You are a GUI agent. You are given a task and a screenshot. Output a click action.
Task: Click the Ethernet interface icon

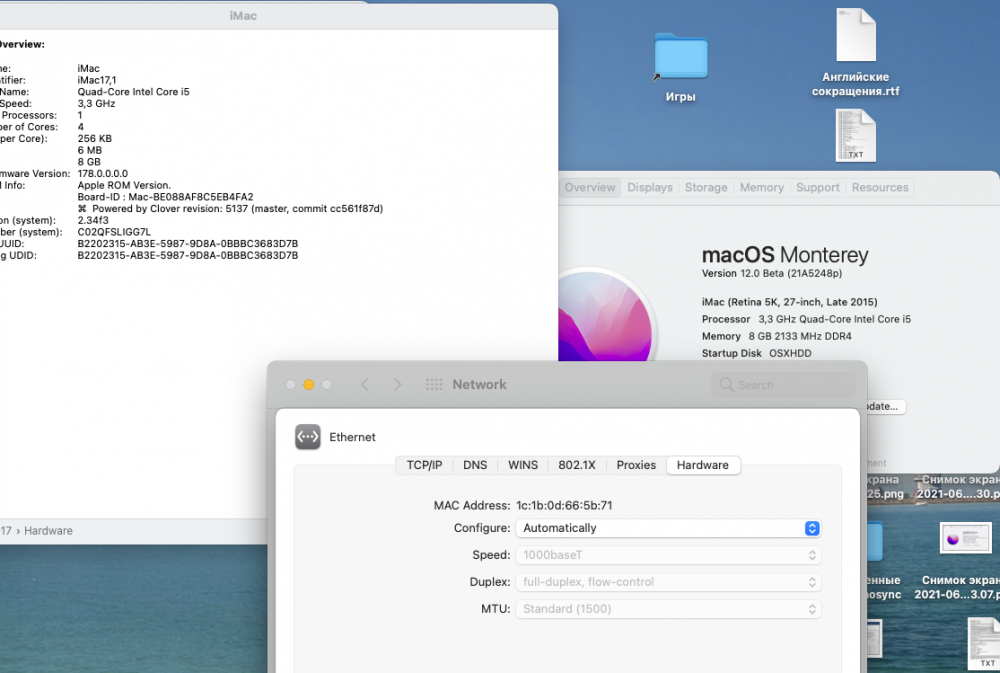pos(307,437)
